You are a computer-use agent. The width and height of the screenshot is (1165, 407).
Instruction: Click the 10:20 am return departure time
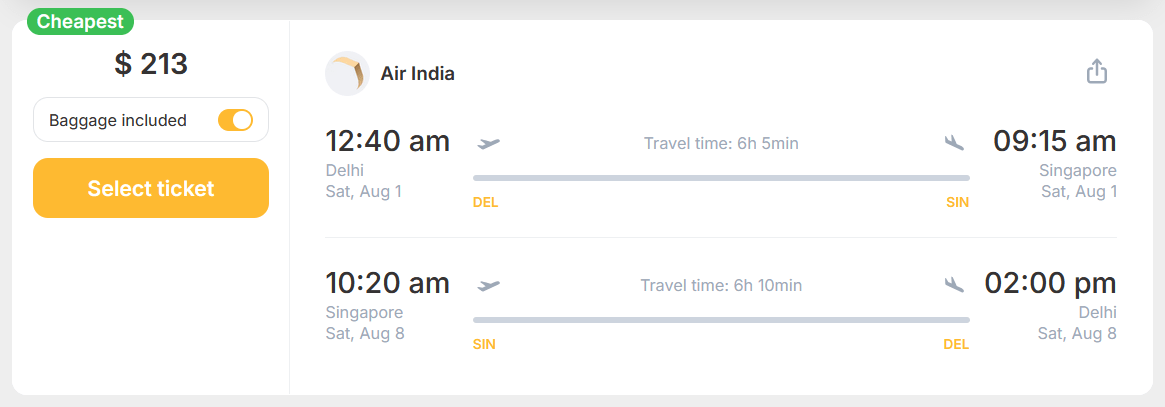388,283
